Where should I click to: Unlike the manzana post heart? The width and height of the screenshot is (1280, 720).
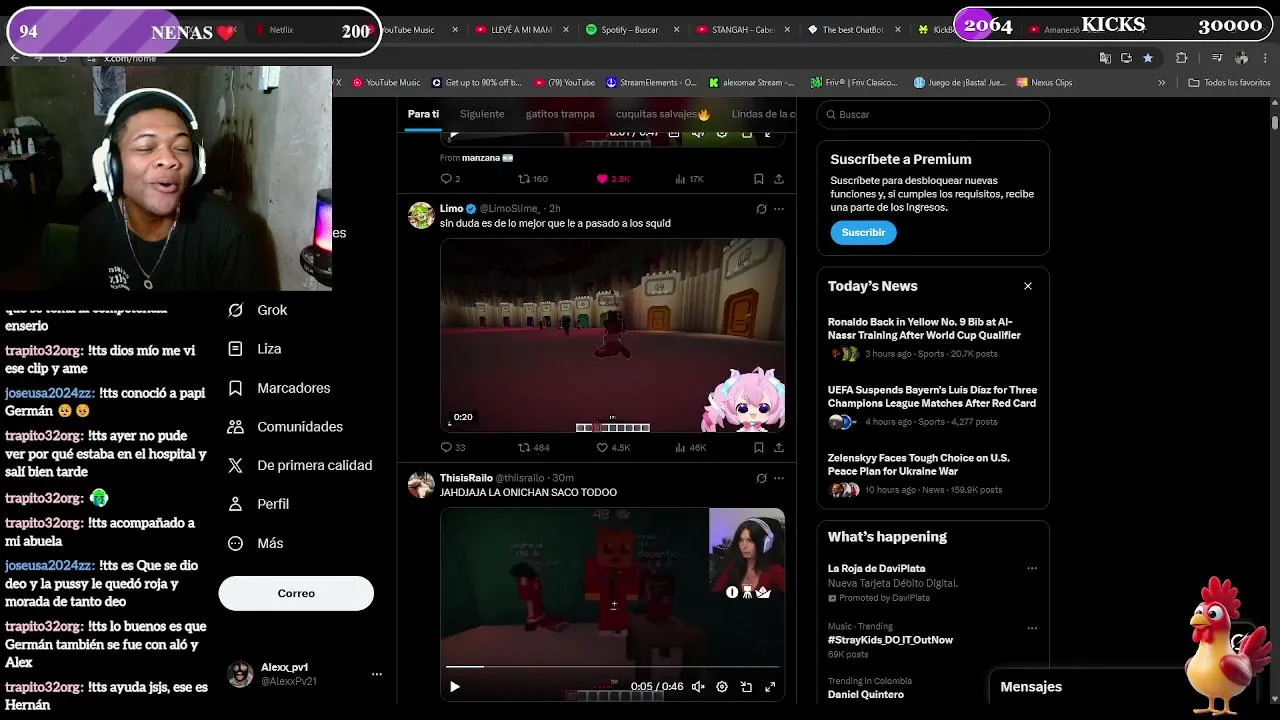click(602, 179)
